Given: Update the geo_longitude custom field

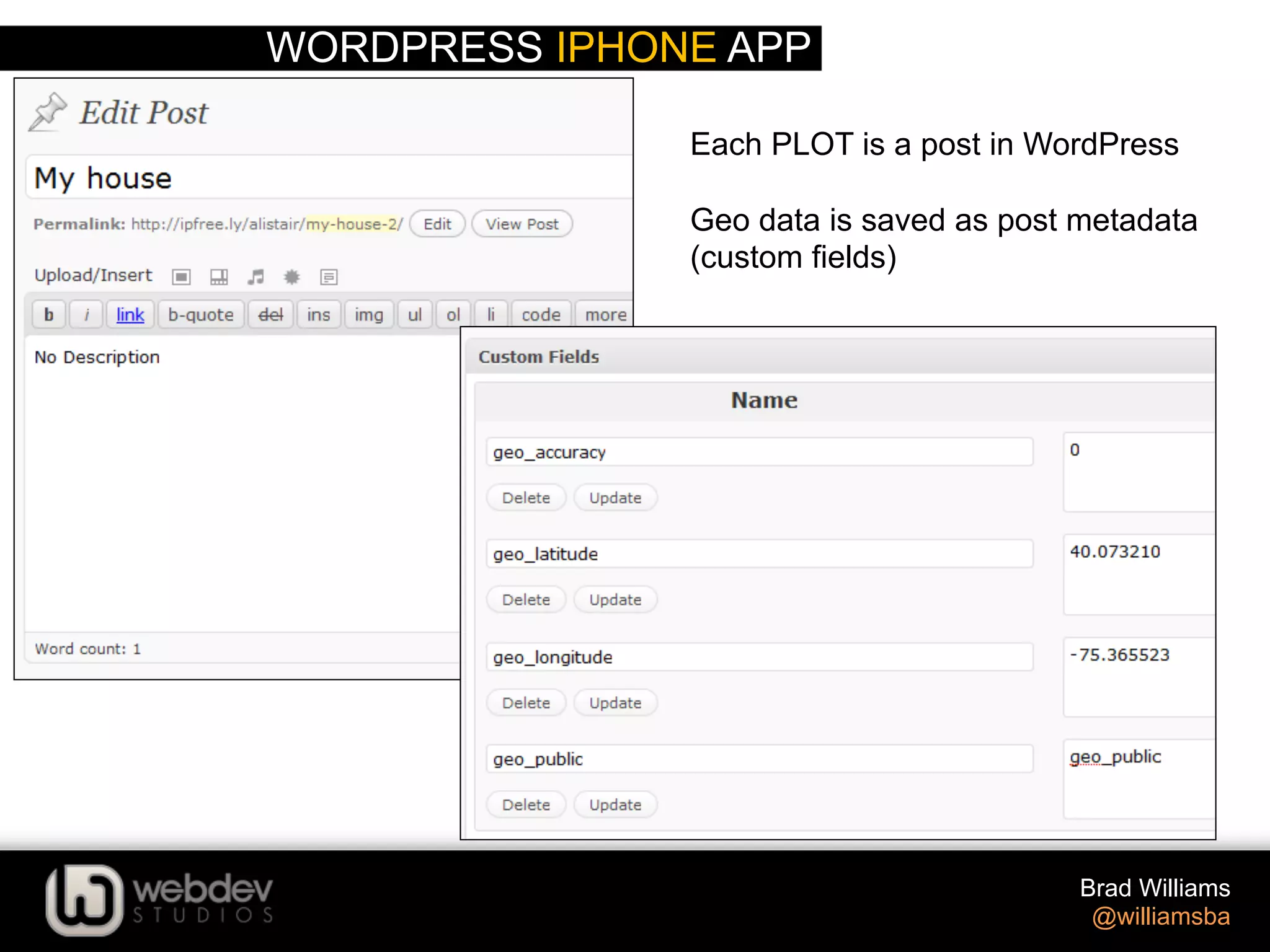Looking at the screenshot, I should [x=615, y=703].
